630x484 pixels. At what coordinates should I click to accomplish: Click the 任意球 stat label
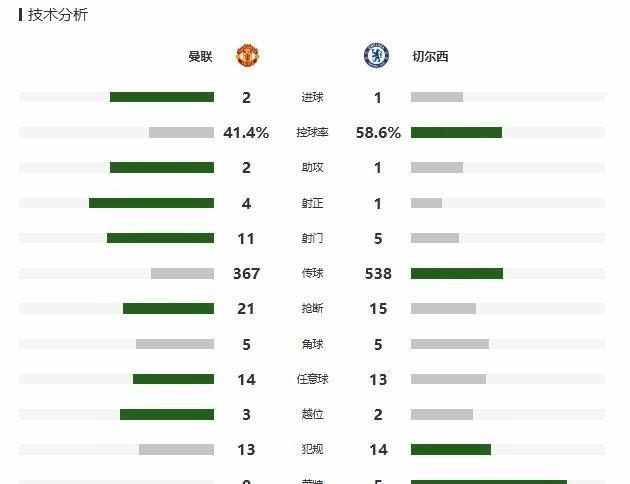[x=312, y=379]
